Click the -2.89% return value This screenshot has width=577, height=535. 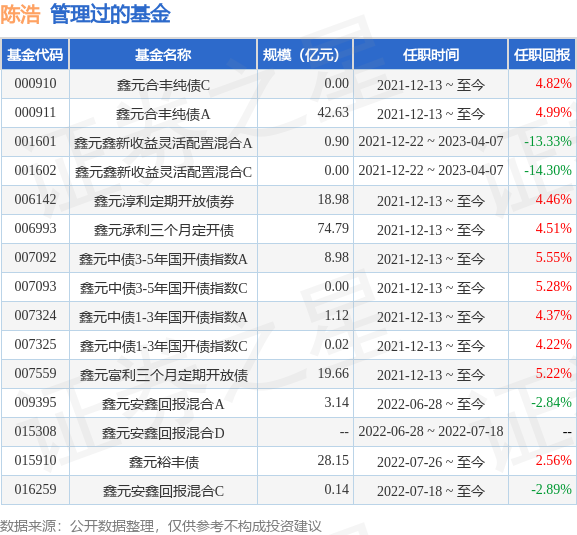coord(551,489)
